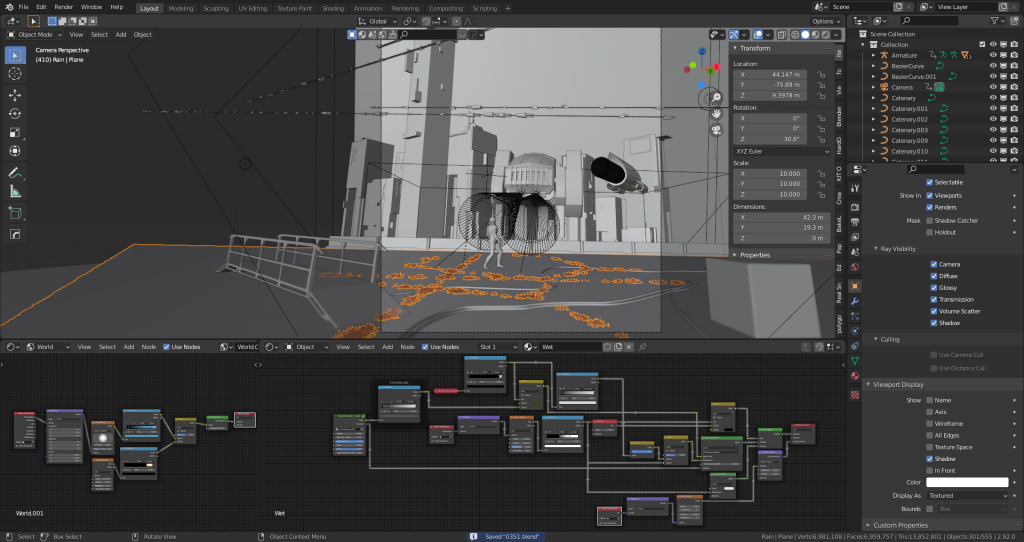Viewport: 1024px width, 542px height.
Task: Click the white viewport display Color swatch
Action: coord(967,483)
